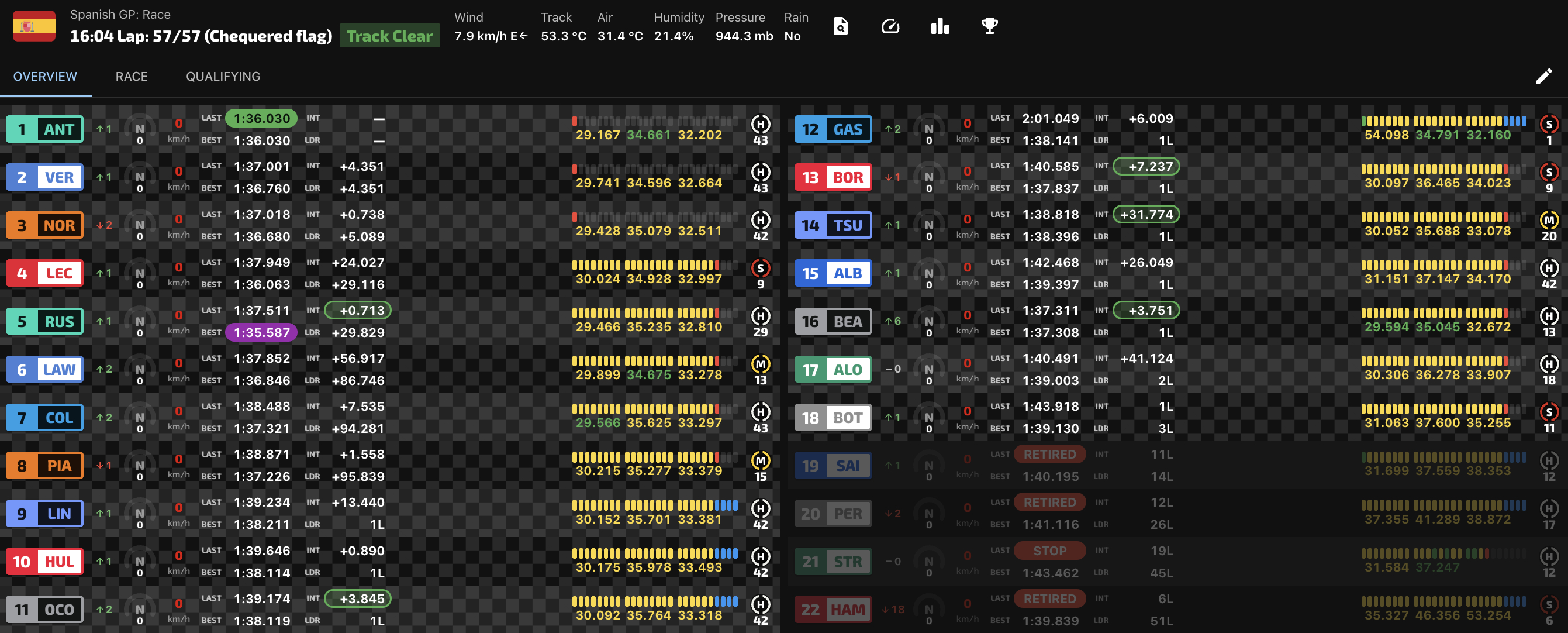Viewport: 1568px width, 633px height.
Task: Click the humidity value 21.4%
Action: pos(674,36)
